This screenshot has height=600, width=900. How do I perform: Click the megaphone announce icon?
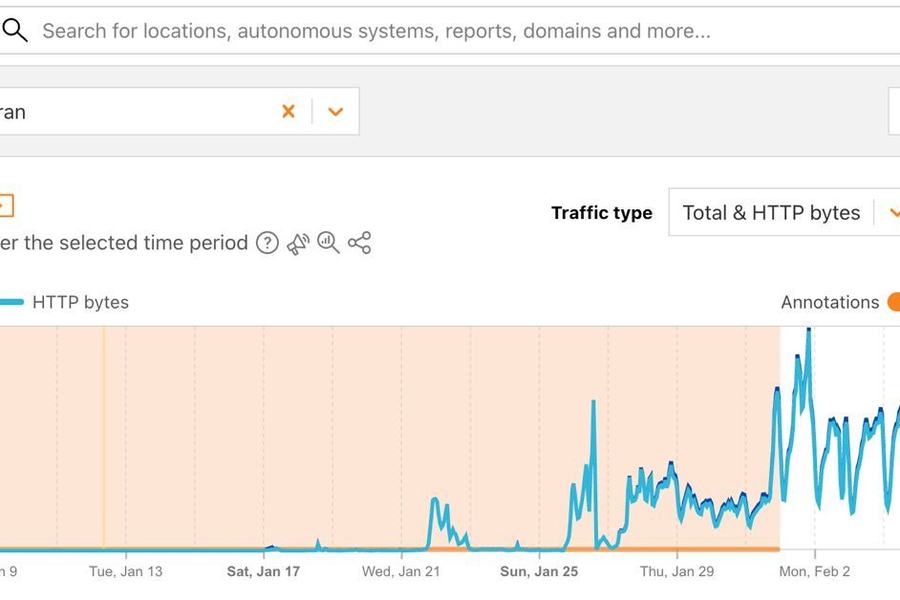tap(298, 243)
